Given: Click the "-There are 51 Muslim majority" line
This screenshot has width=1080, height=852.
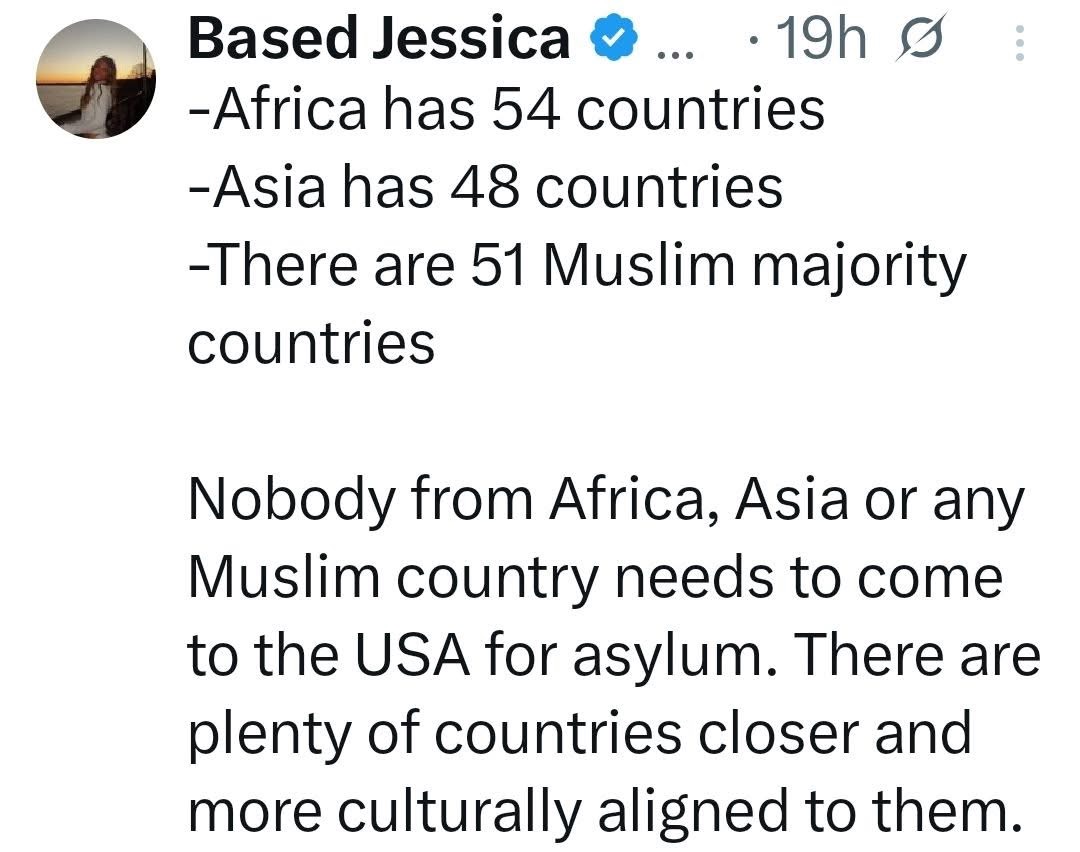Looking at the screenshot, I should [577, 266].
